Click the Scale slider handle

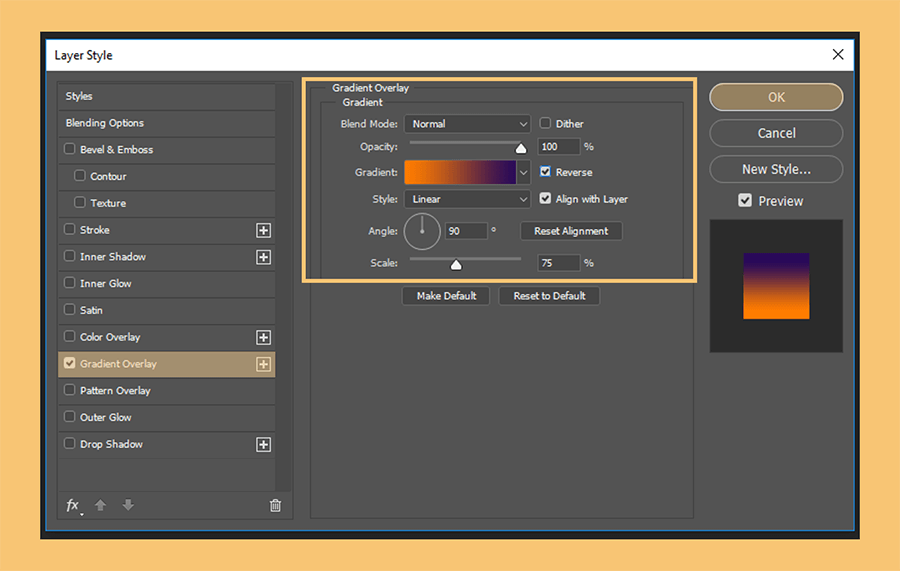tap(456, 265)
